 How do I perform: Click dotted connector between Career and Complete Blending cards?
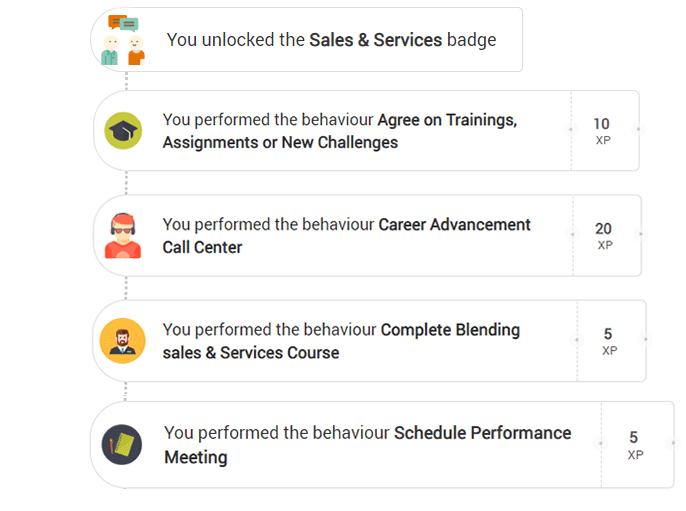pos(126,288)
